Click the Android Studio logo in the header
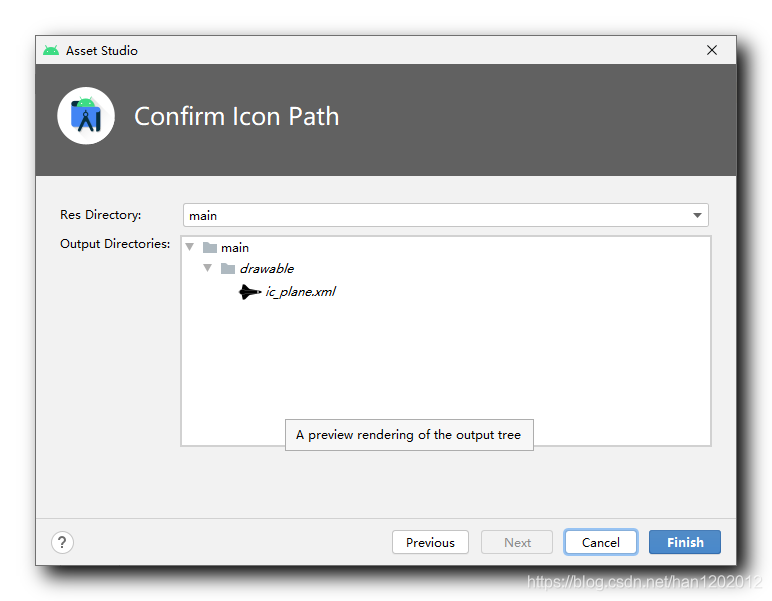Image resolution: width=772 pixels, height=601 pixels. [86, 116]
